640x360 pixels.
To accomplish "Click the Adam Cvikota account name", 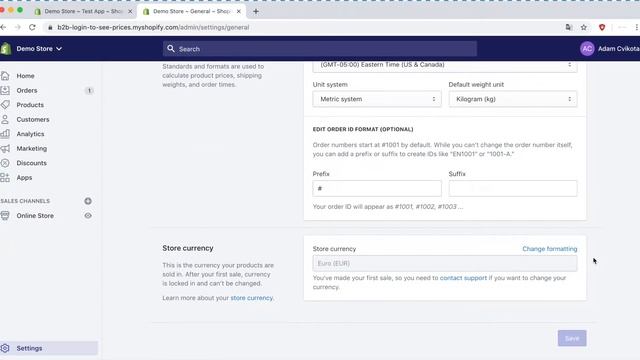I will coord(618,49).
